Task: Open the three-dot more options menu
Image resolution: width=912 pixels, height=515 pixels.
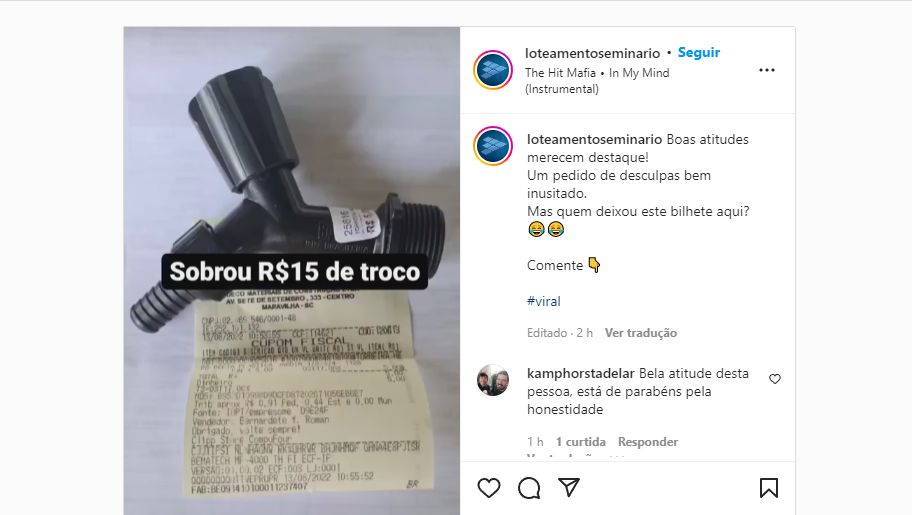Action: click(x=767, y=70)
